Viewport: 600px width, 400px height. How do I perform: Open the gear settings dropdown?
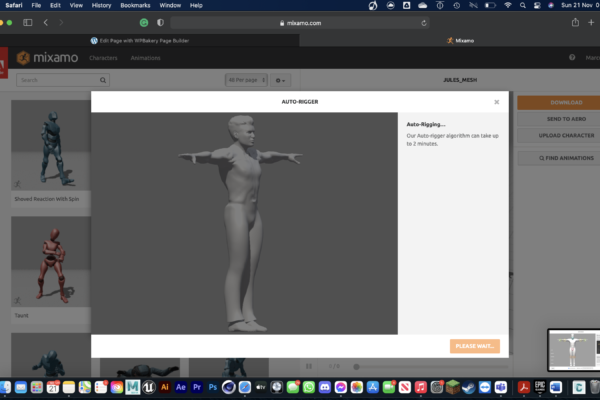tap(280, 80)
